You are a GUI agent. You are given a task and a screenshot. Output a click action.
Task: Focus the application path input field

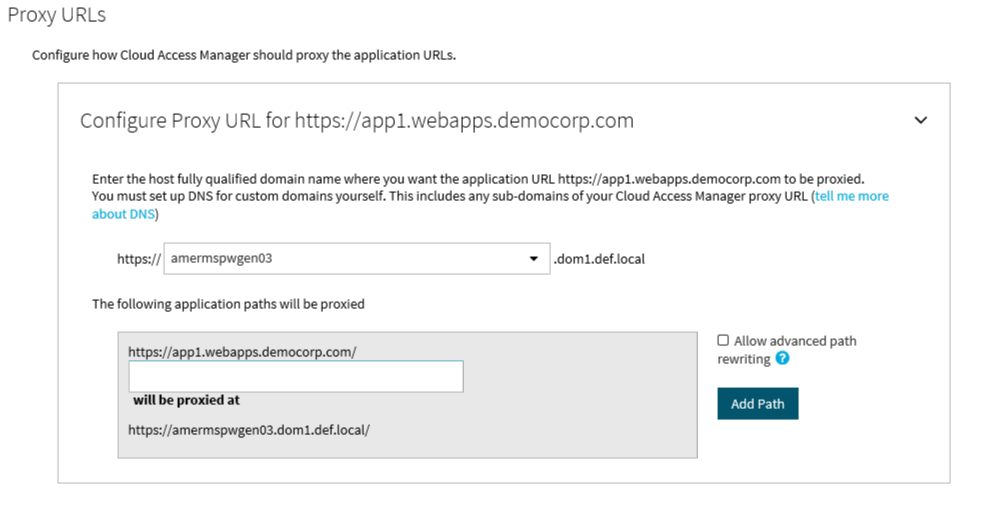pos(296,377)
